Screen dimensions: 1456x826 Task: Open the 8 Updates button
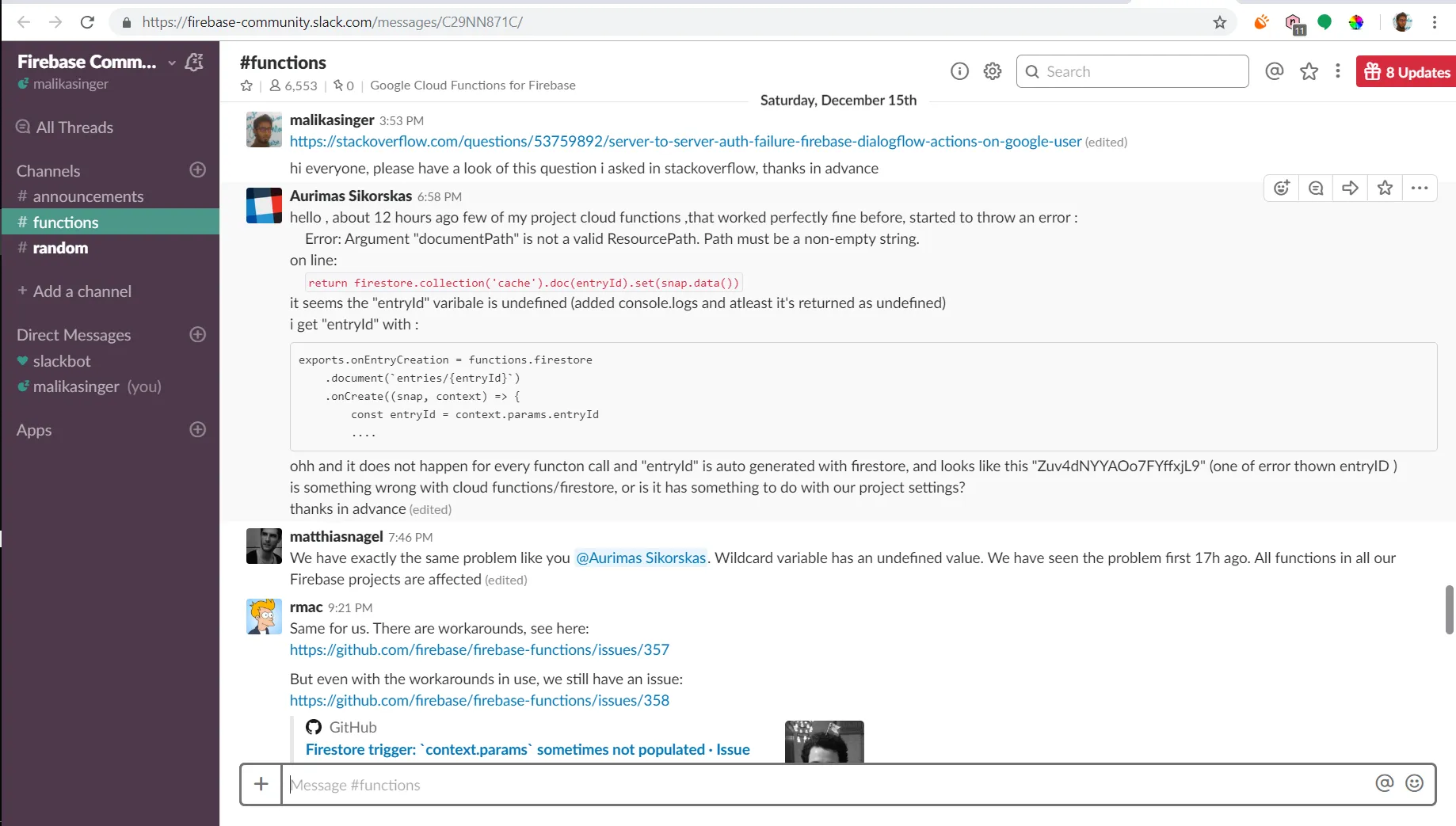(1406, 72)
